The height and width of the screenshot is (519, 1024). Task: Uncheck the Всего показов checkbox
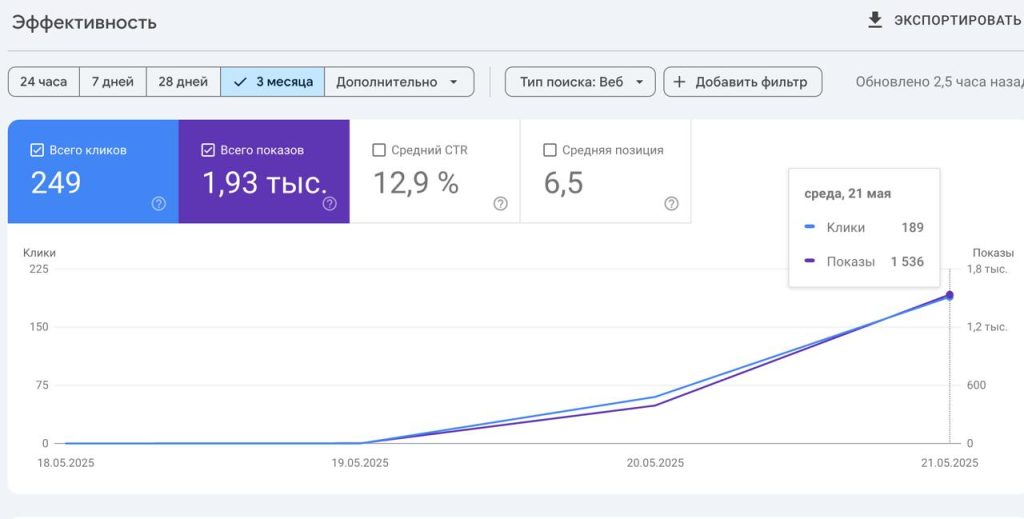click(x=208, y=150)
